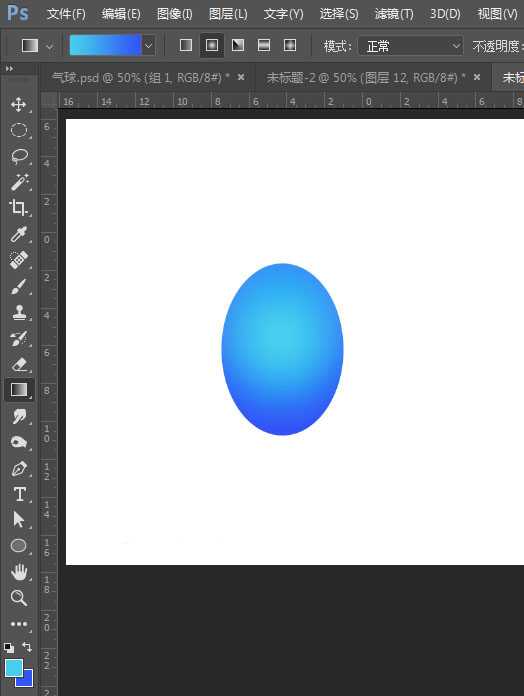The image size is (524, 696).
Task: Select the Eraser tool
Action: coord(19,364)
